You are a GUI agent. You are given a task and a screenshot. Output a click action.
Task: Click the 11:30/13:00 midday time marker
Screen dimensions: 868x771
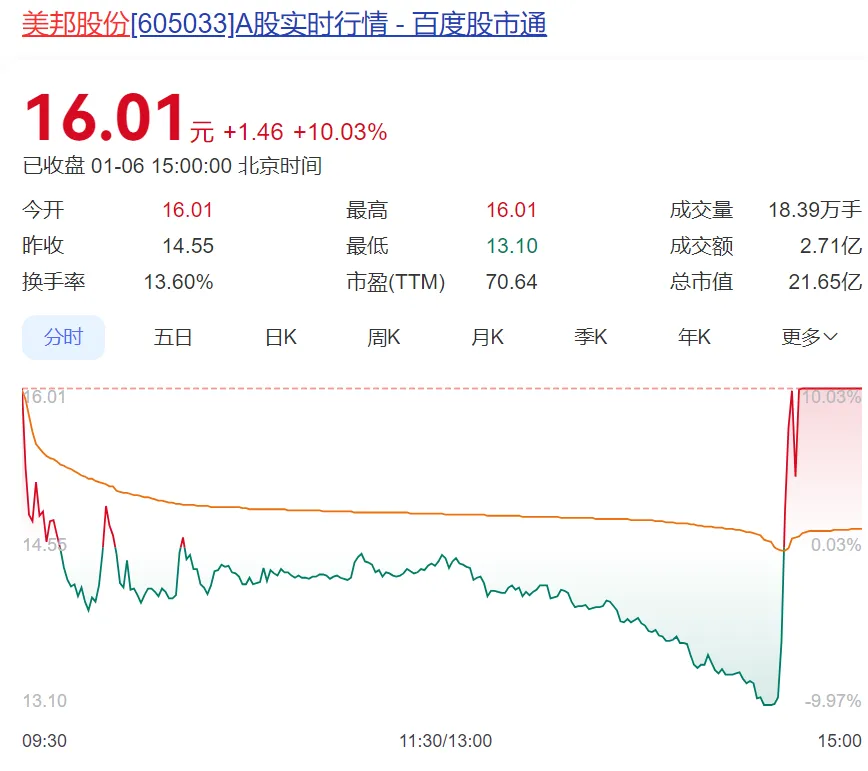(x=445, y=741)
